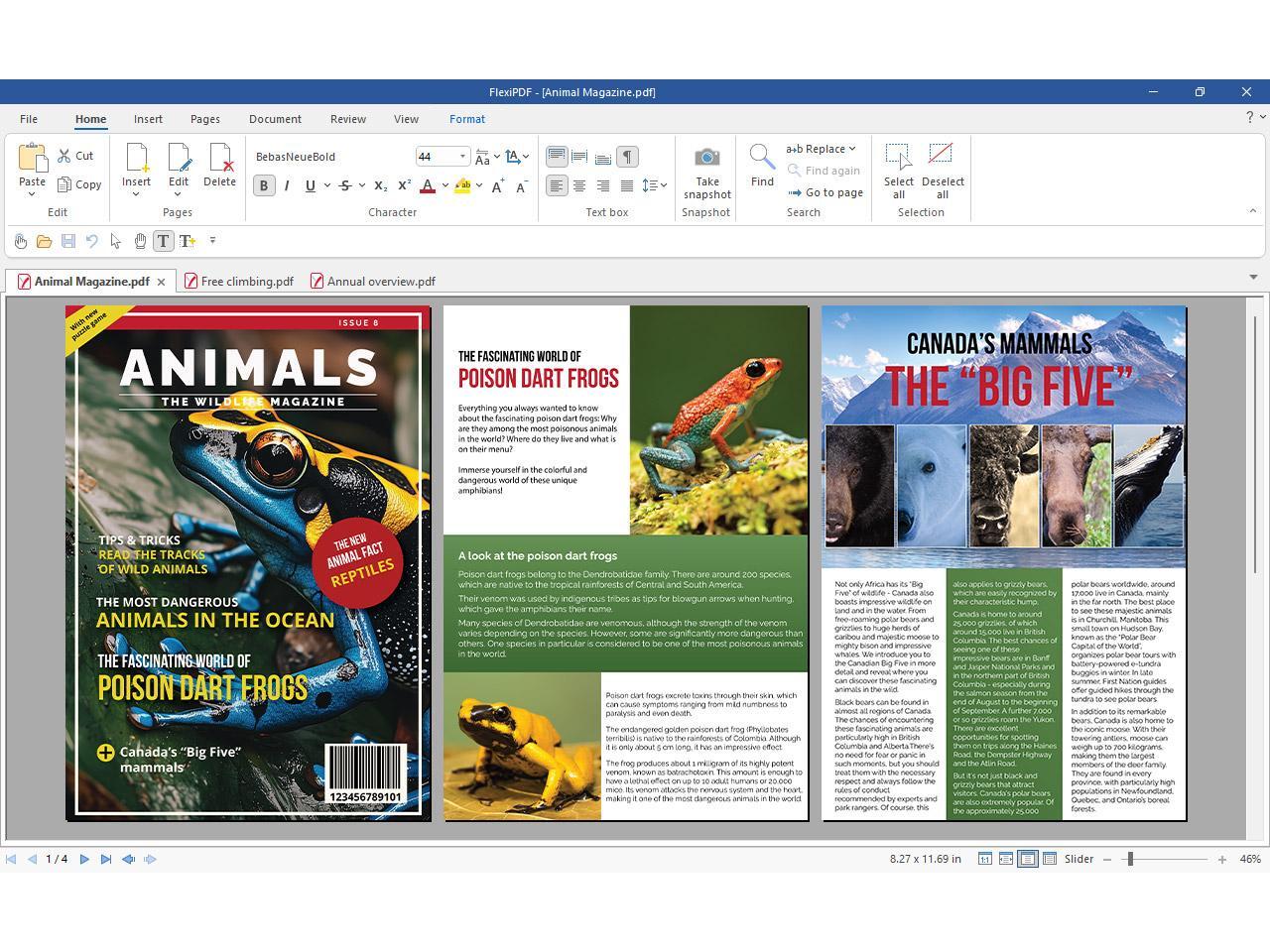Click the Go to page button

pyautogui.click(x=825, y=192)
